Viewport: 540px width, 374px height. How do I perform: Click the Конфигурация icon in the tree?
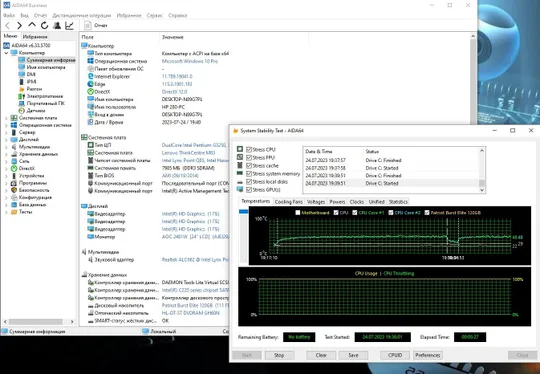click(14, 197)
